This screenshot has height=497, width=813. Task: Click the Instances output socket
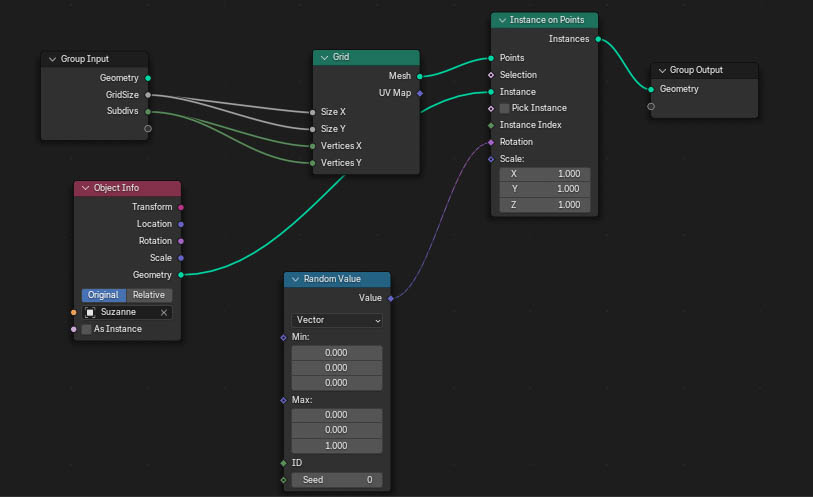[598, 39]
